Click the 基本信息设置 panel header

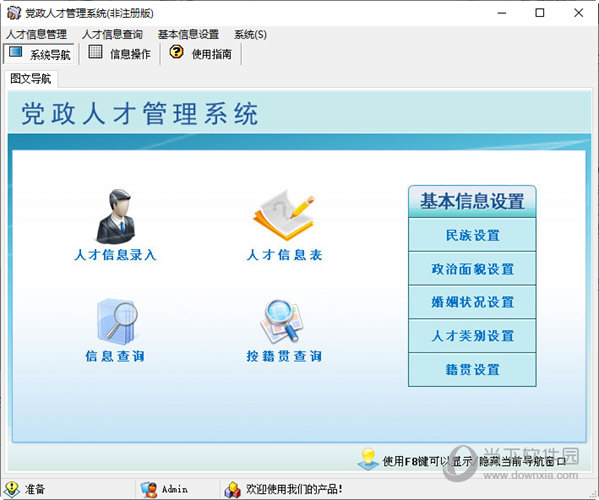472,201
